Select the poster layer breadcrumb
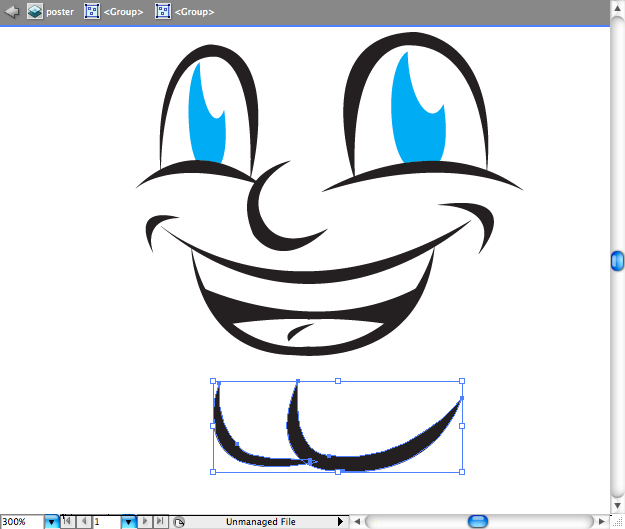 click(x=50, y=12)
